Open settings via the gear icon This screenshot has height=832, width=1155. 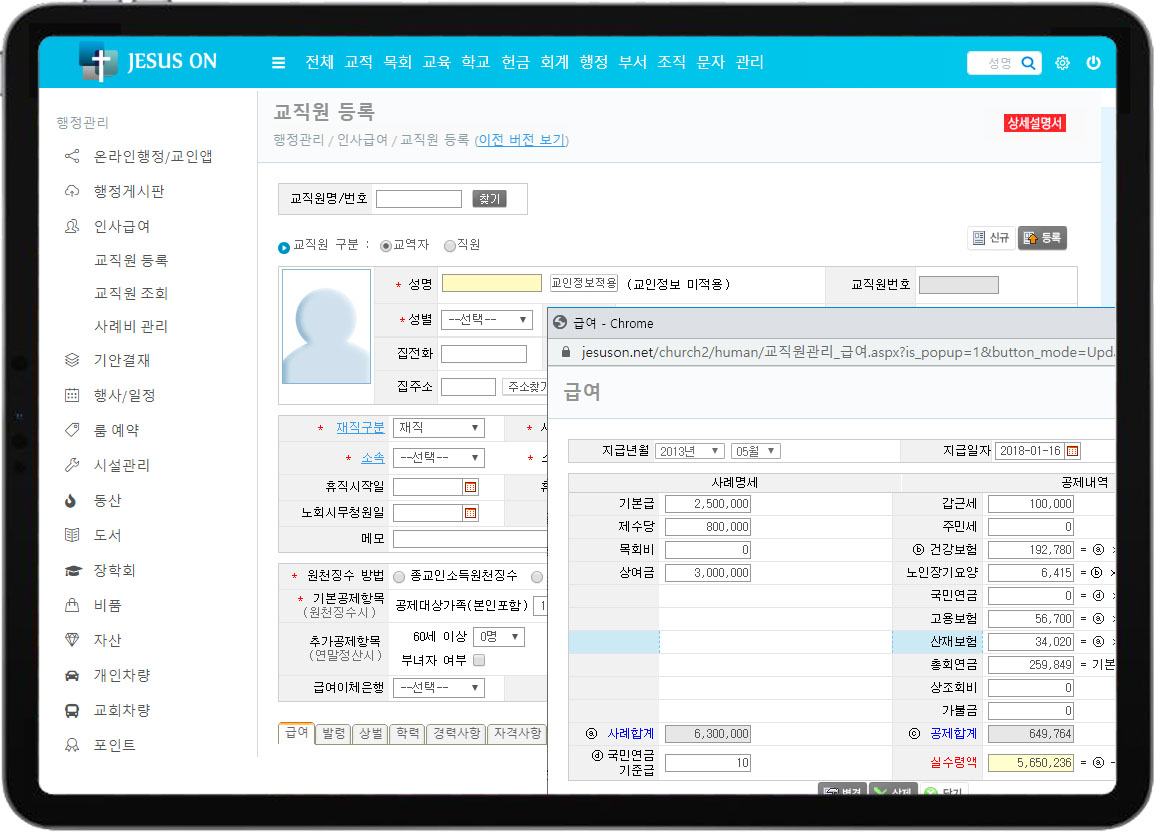click(x=1062, y=63)
